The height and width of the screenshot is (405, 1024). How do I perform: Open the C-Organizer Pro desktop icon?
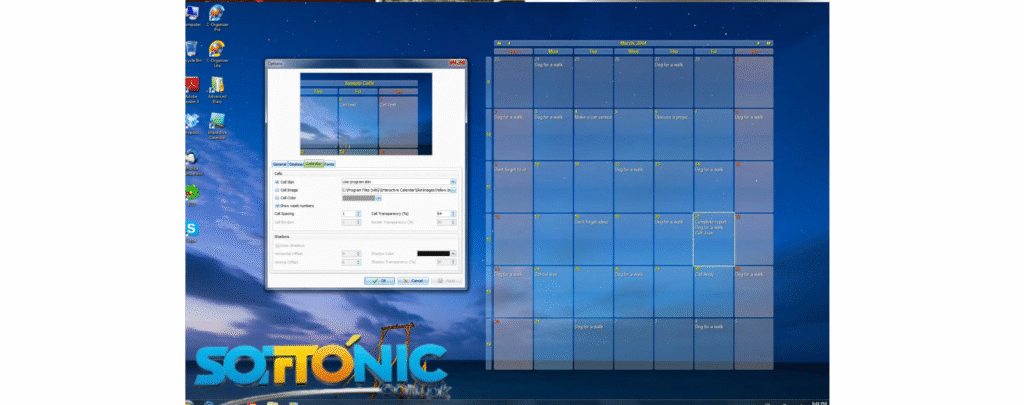tap(217, 18)
